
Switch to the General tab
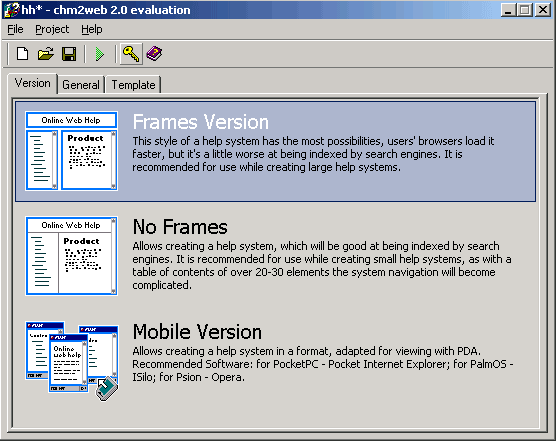tap(81, 85)
